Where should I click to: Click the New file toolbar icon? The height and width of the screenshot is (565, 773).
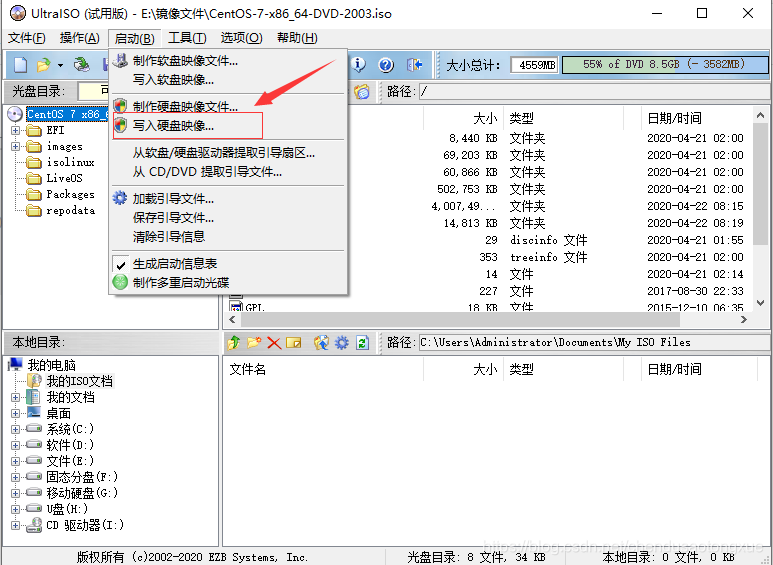coord(21,65)
